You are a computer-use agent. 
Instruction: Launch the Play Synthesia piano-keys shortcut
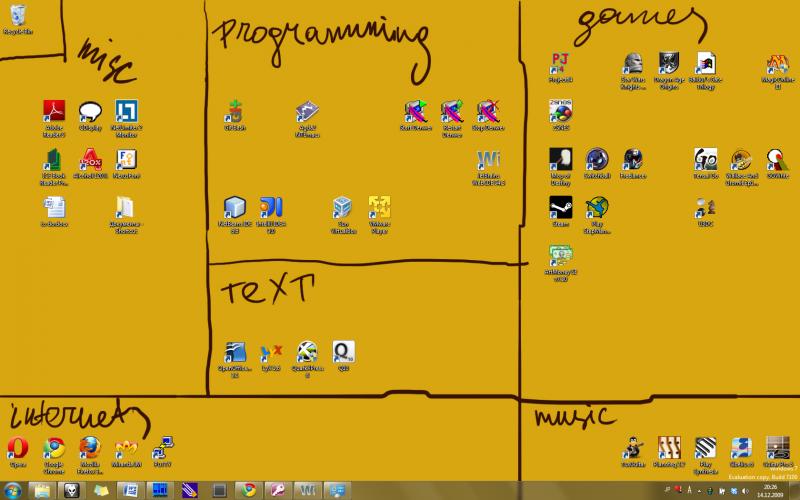coord(706,448)
